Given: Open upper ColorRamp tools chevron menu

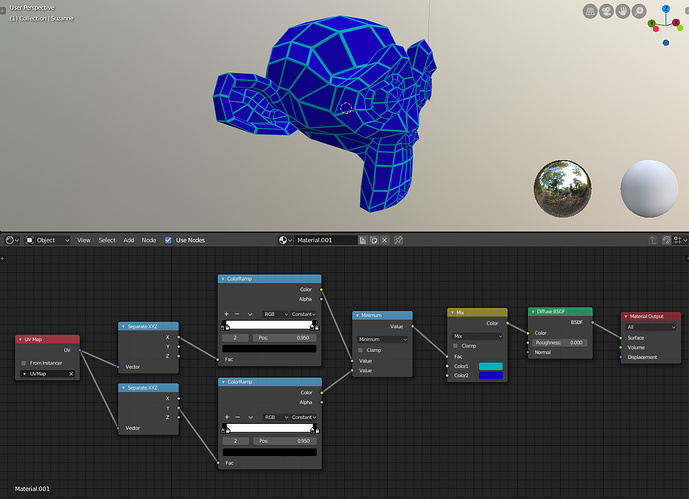Looking at the screenshot, I should click(x=250, y=315).
